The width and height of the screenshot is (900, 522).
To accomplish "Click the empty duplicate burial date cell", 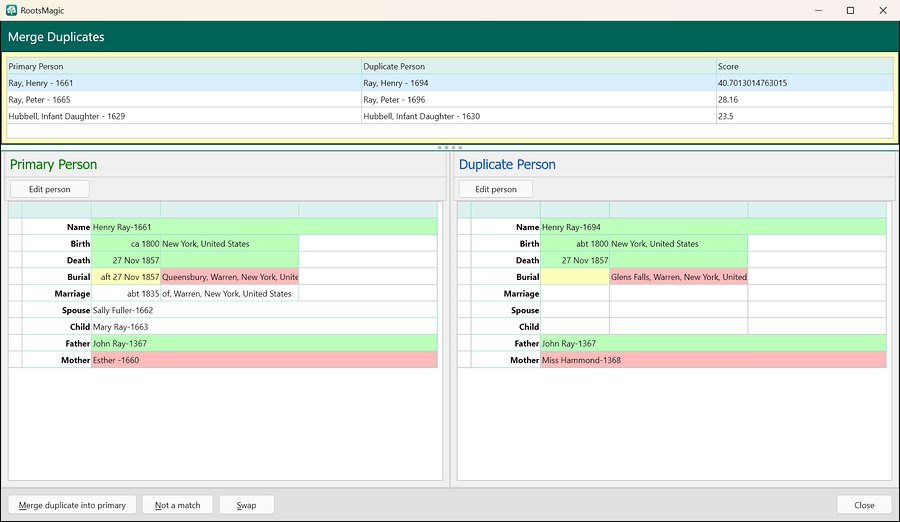I will click(575, 277).
